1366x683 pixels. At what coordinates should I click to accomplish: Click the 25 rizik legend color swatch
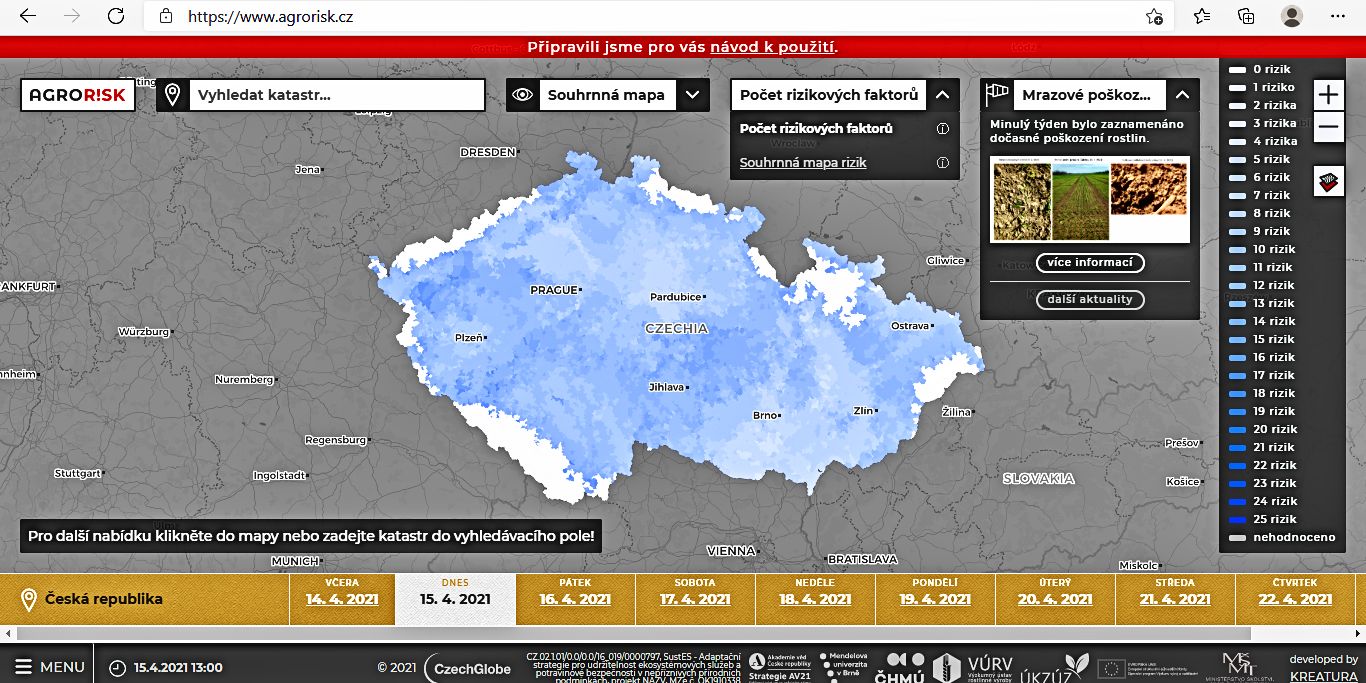(x=1238, y=520)
